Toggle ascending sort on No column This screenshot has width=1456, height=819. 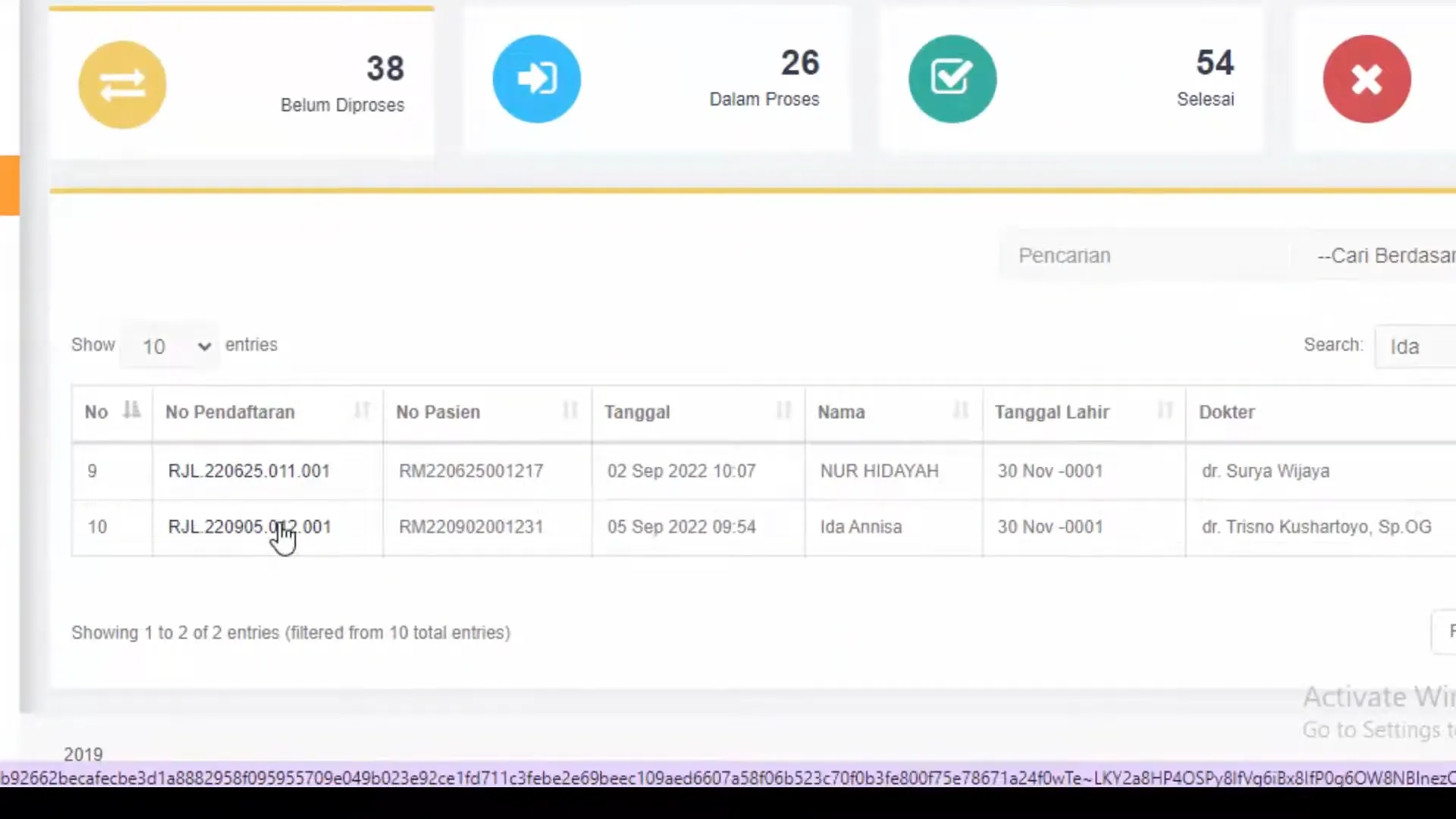[132, 412]
